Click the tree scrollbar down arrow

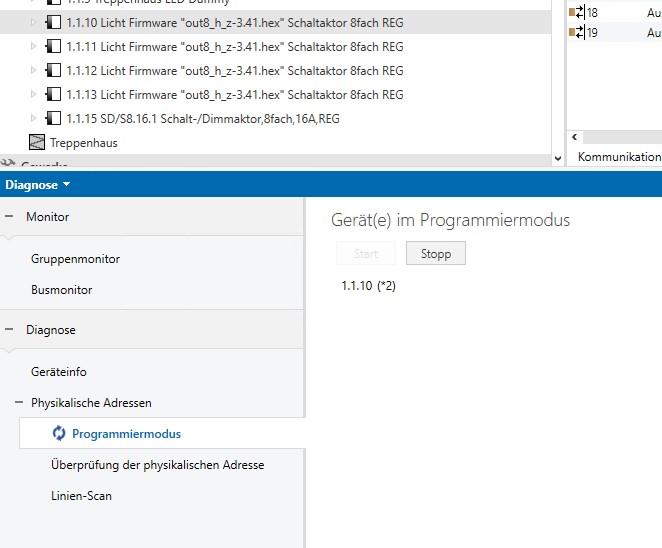[558, 158]
